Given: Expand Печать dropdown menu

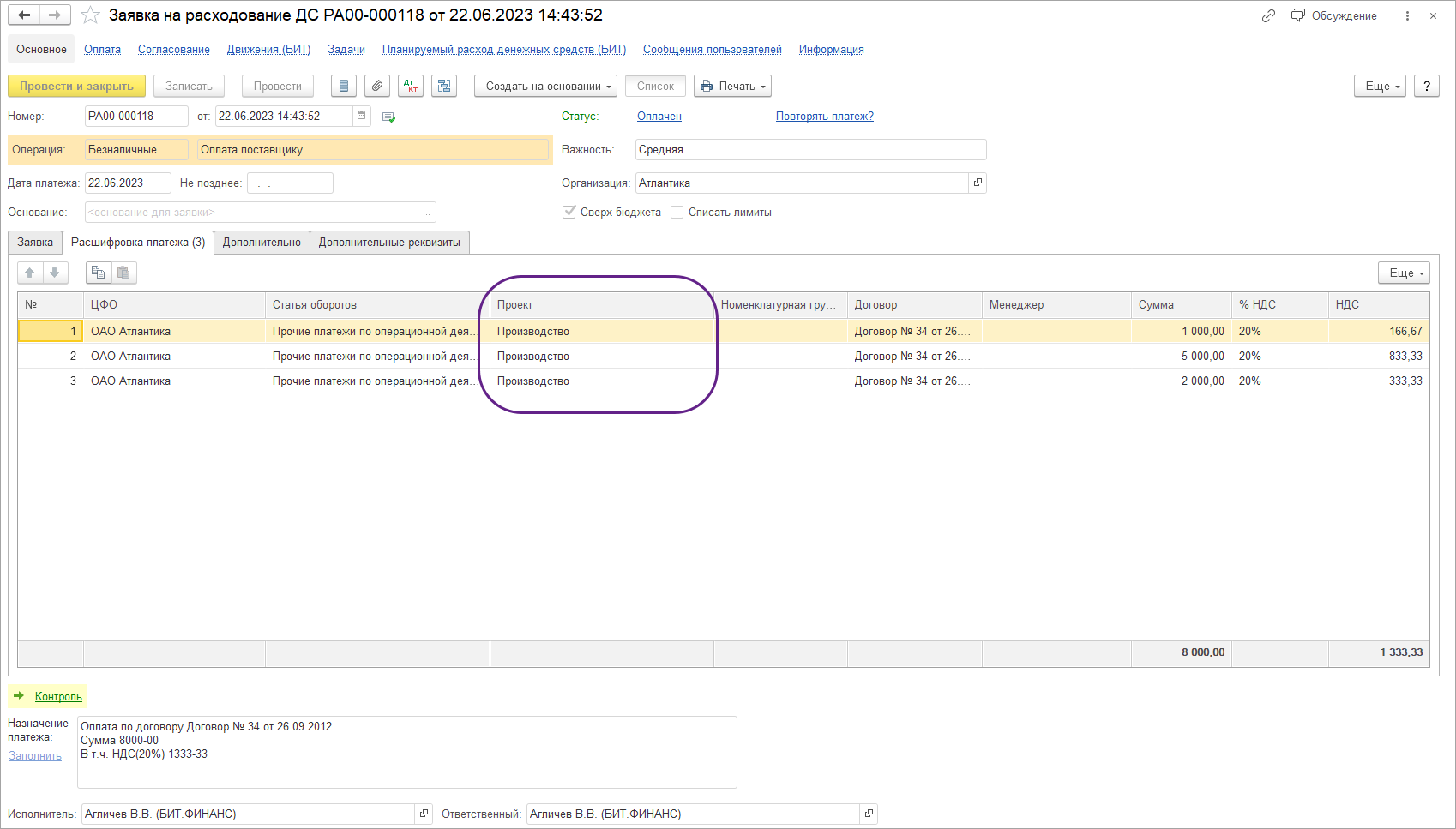Looking at the screenshot, I should coord(732,86).
